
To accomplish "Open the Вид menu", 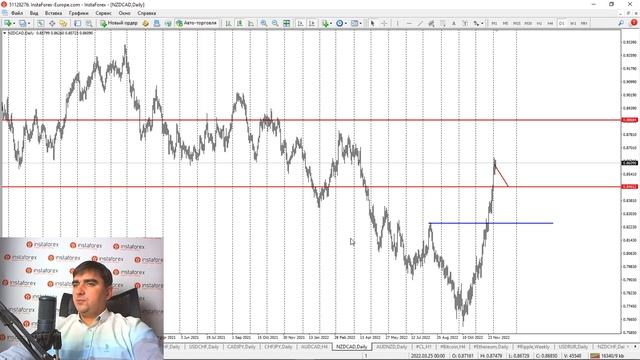I will click(34, 13).
